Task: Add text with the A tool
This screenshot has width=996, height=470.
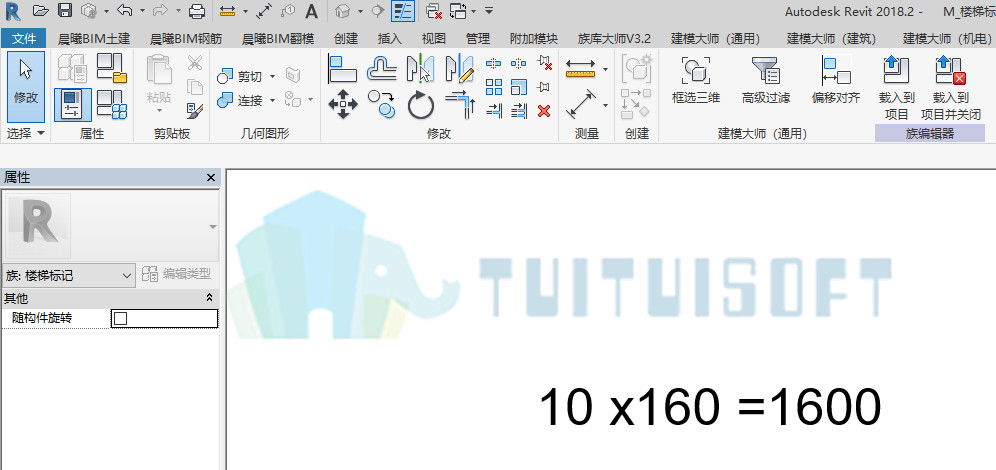Action: [311, 11]
